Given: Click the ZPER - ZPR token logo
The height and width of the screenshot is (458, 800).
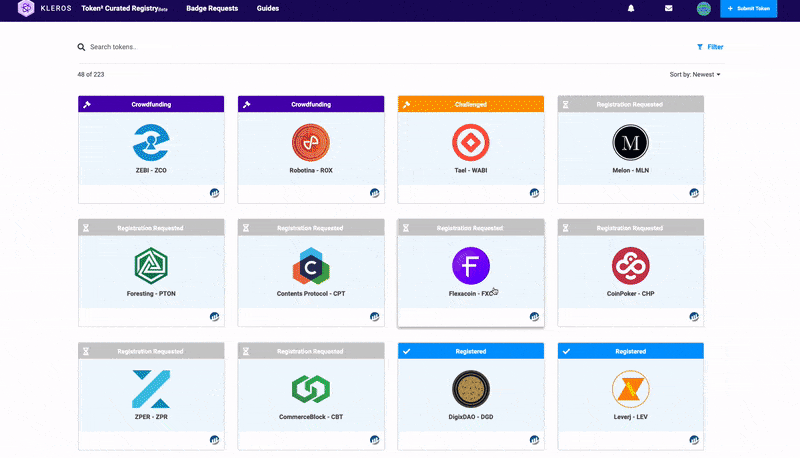Looking at the screenshot, I should click(151, 389).
